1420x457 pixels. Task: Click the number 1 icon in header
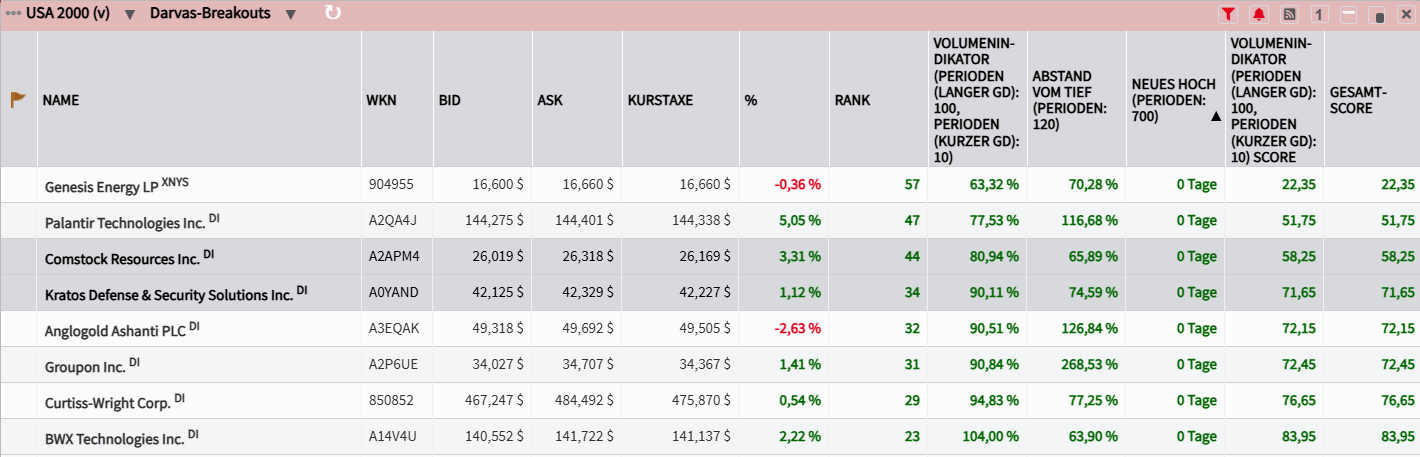click(x=1319, y=15)
